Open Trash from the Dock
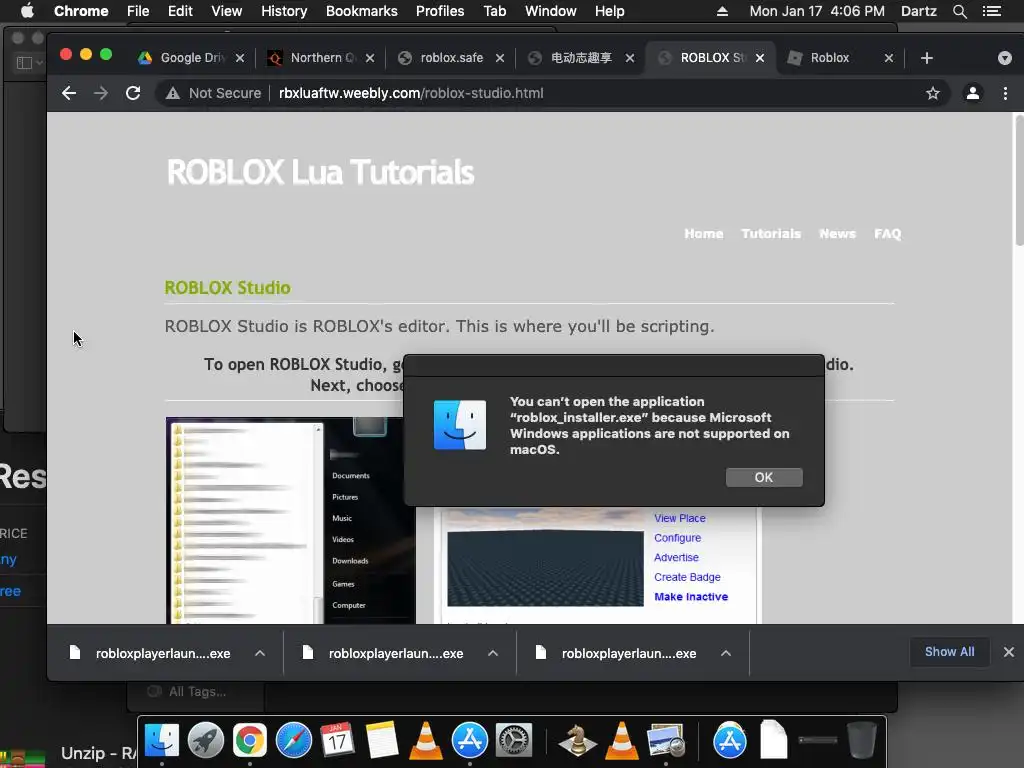This screenshot has width=1024, height=768. click(x=861, y=740)
